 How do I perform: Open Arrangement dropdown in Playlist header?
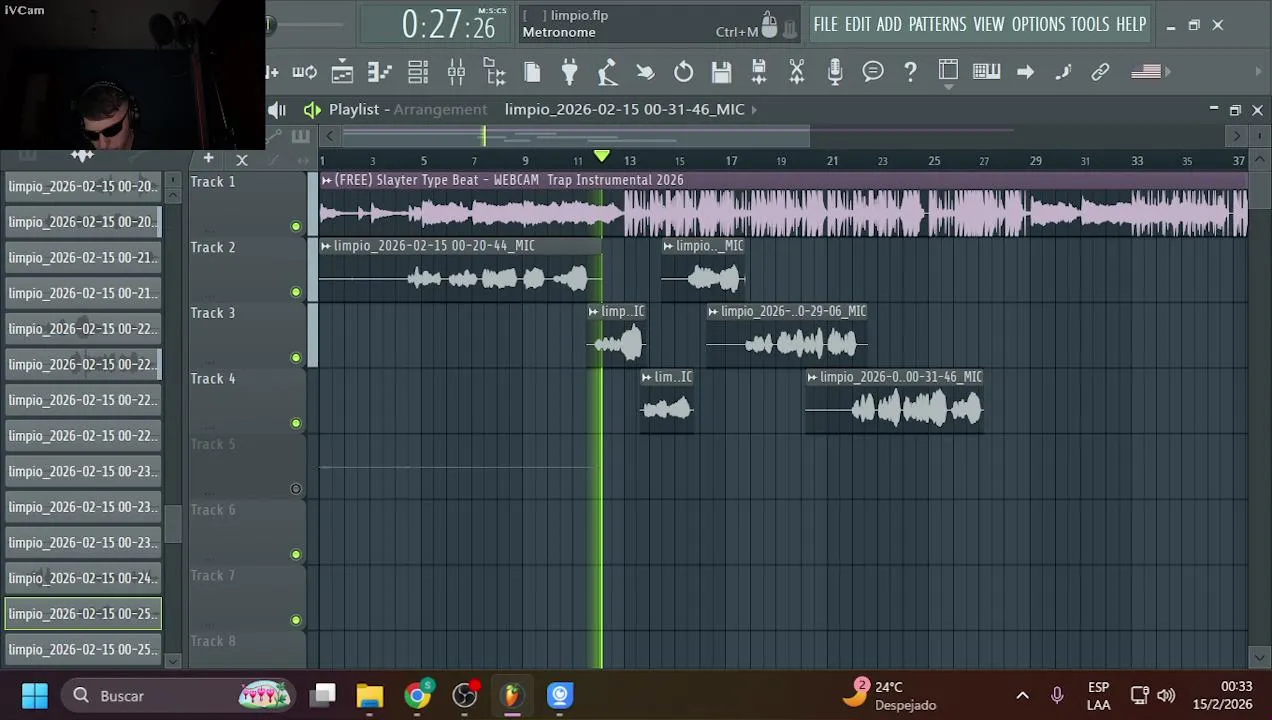[x=440, y=109]
